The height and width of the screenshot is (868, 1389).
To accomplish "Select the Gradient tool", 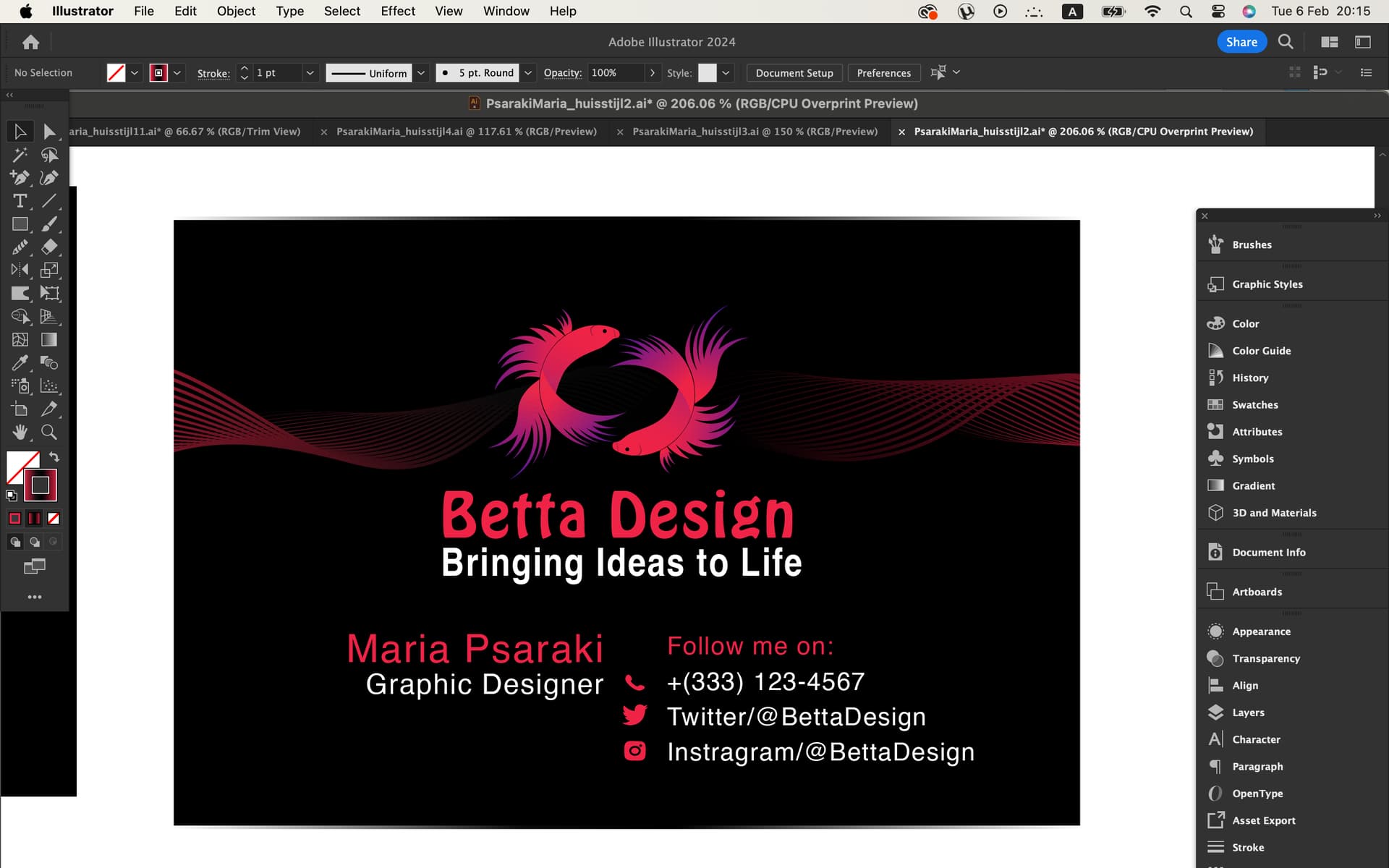I will 49,339.
